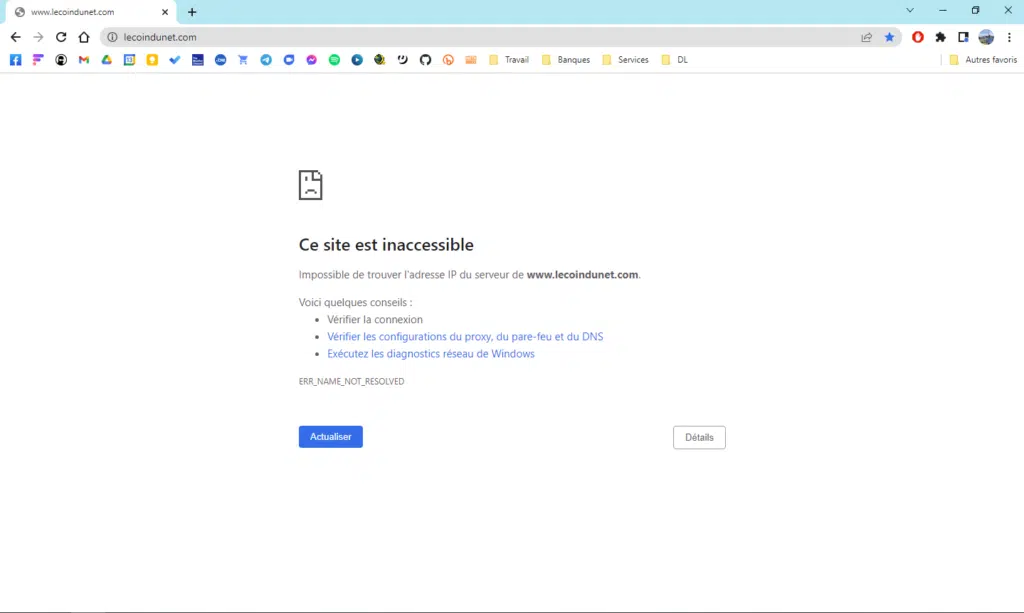Image resolution: width=1024 pixels, height=613 pixels.
Task: Click the 'Vérifier la connexion' tip
Action: (x=375, y=319)
